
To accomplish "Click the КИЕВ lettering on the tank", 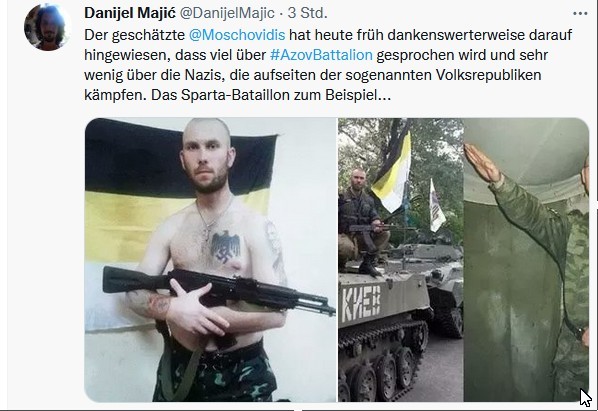I will [361, 304].
